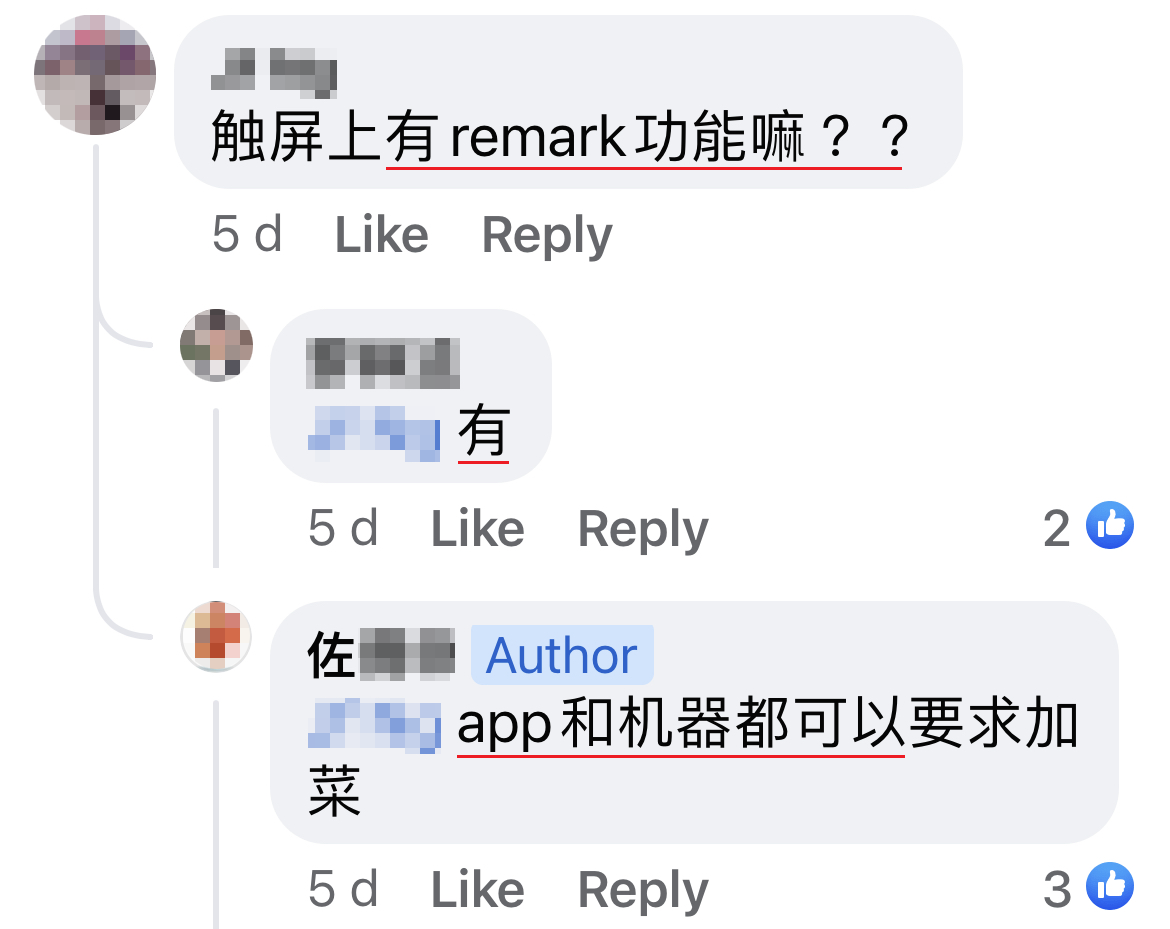Open the 5 d timestamp on top comment
The width and height of the screenshot is (1170, 929).
point(247,234)
